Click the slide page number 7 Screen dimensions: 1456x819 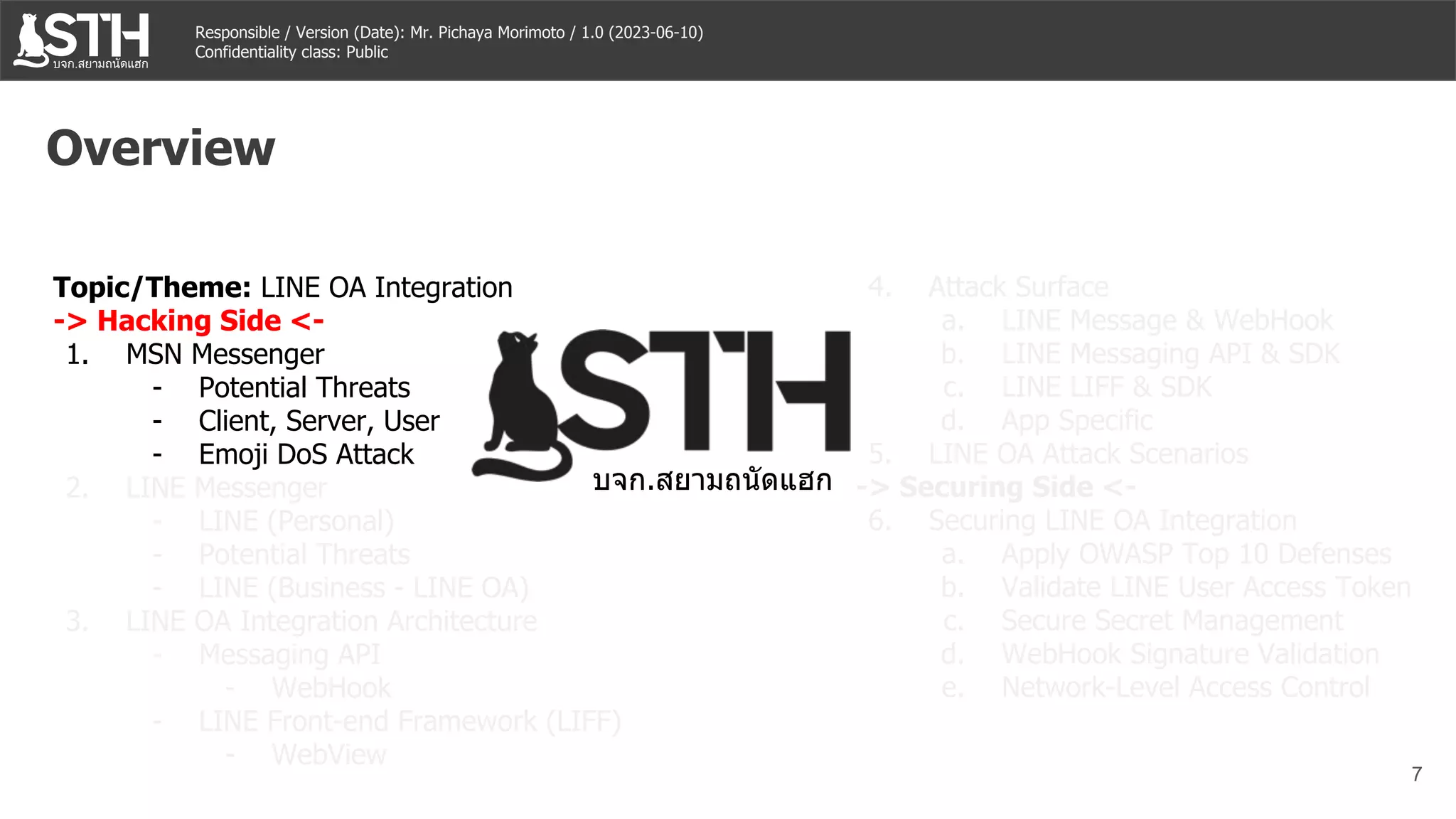[1416, 774]
